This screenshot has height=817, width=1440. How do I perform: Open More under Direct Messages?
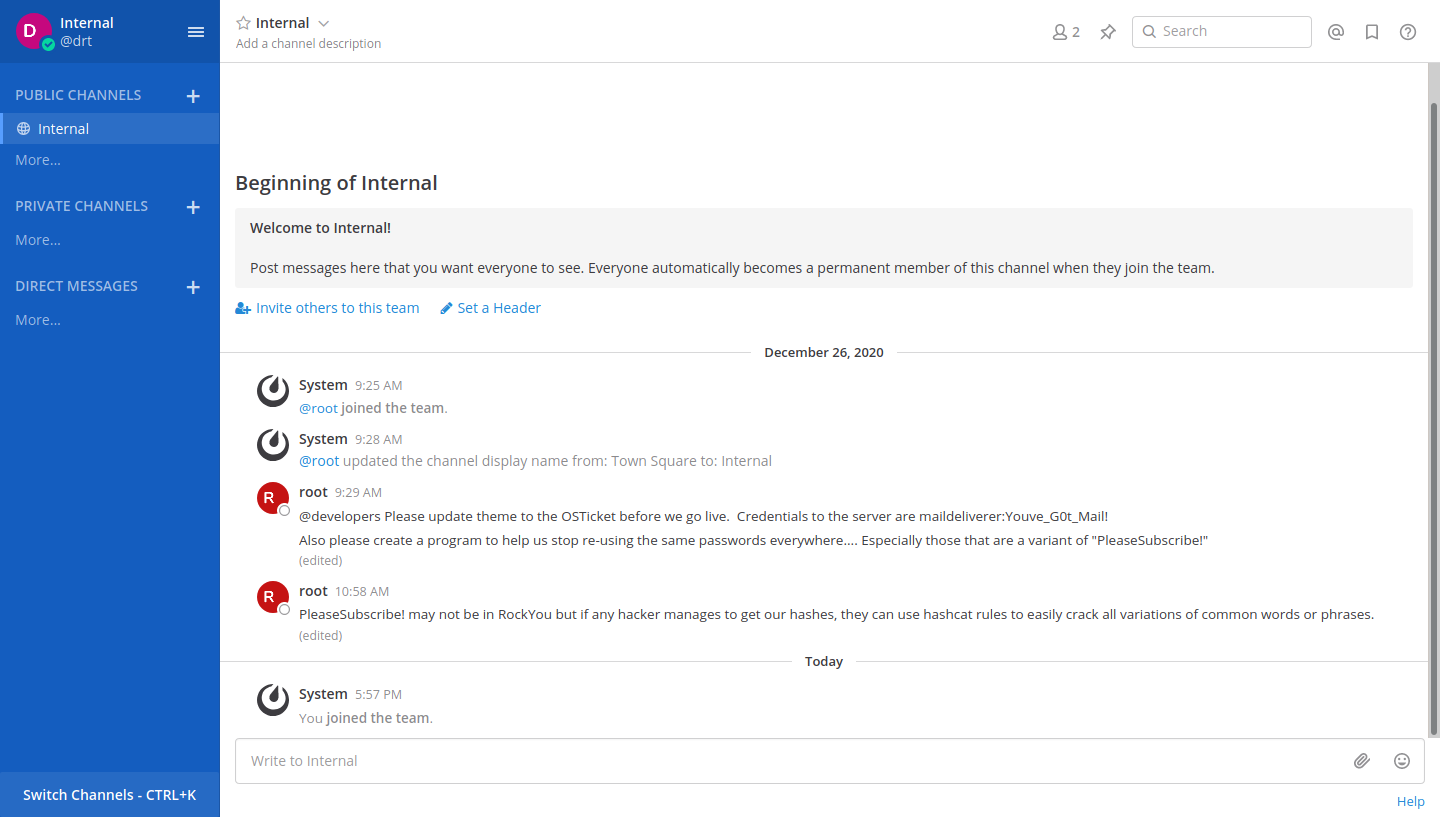(x=38, y=320)
